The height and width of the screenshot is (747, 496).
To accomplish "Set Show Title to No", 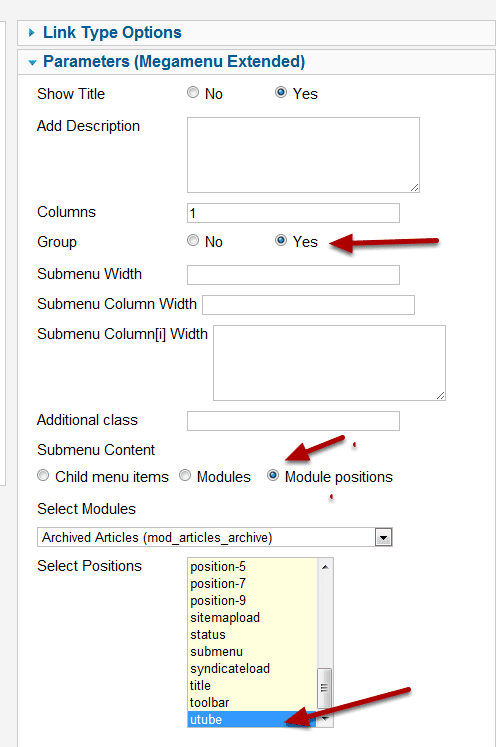I will click(x=193, y=92).
